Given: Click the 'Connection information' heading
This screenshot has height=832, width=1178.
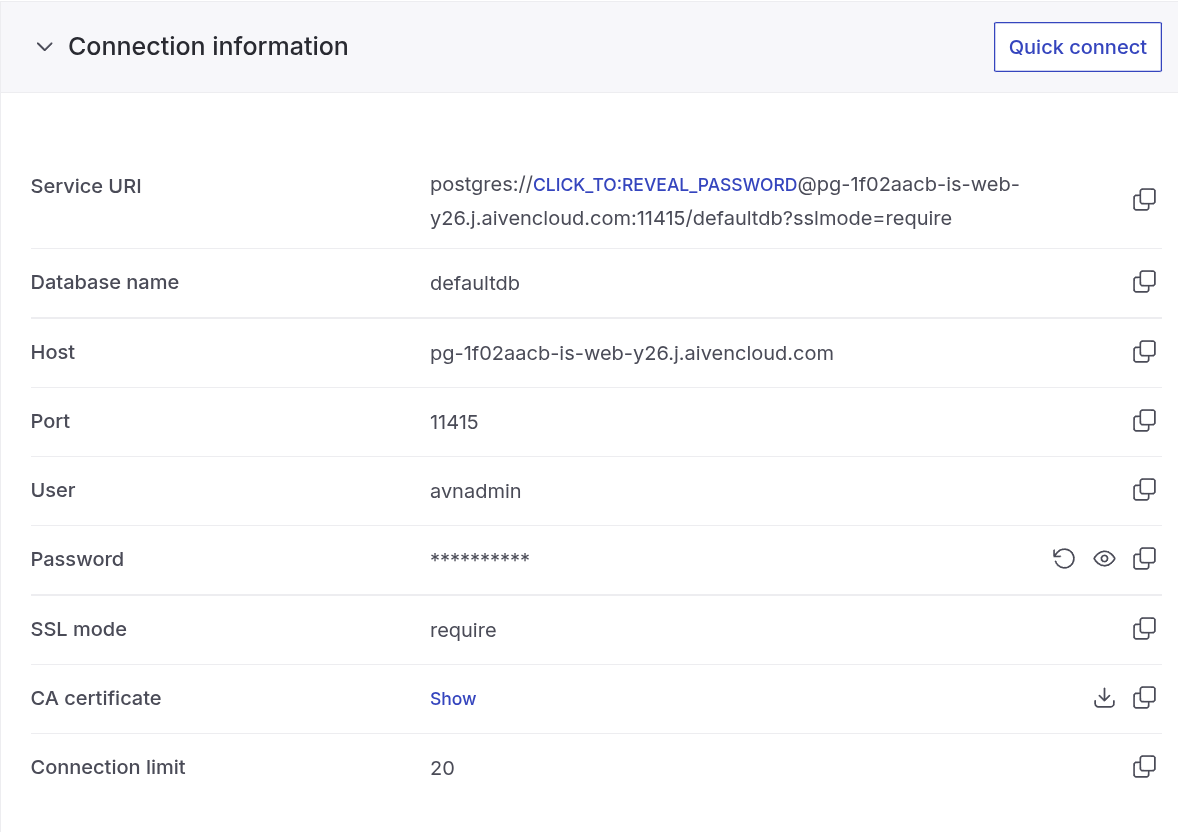Looking at the screenshot, I should pos(208,47).
